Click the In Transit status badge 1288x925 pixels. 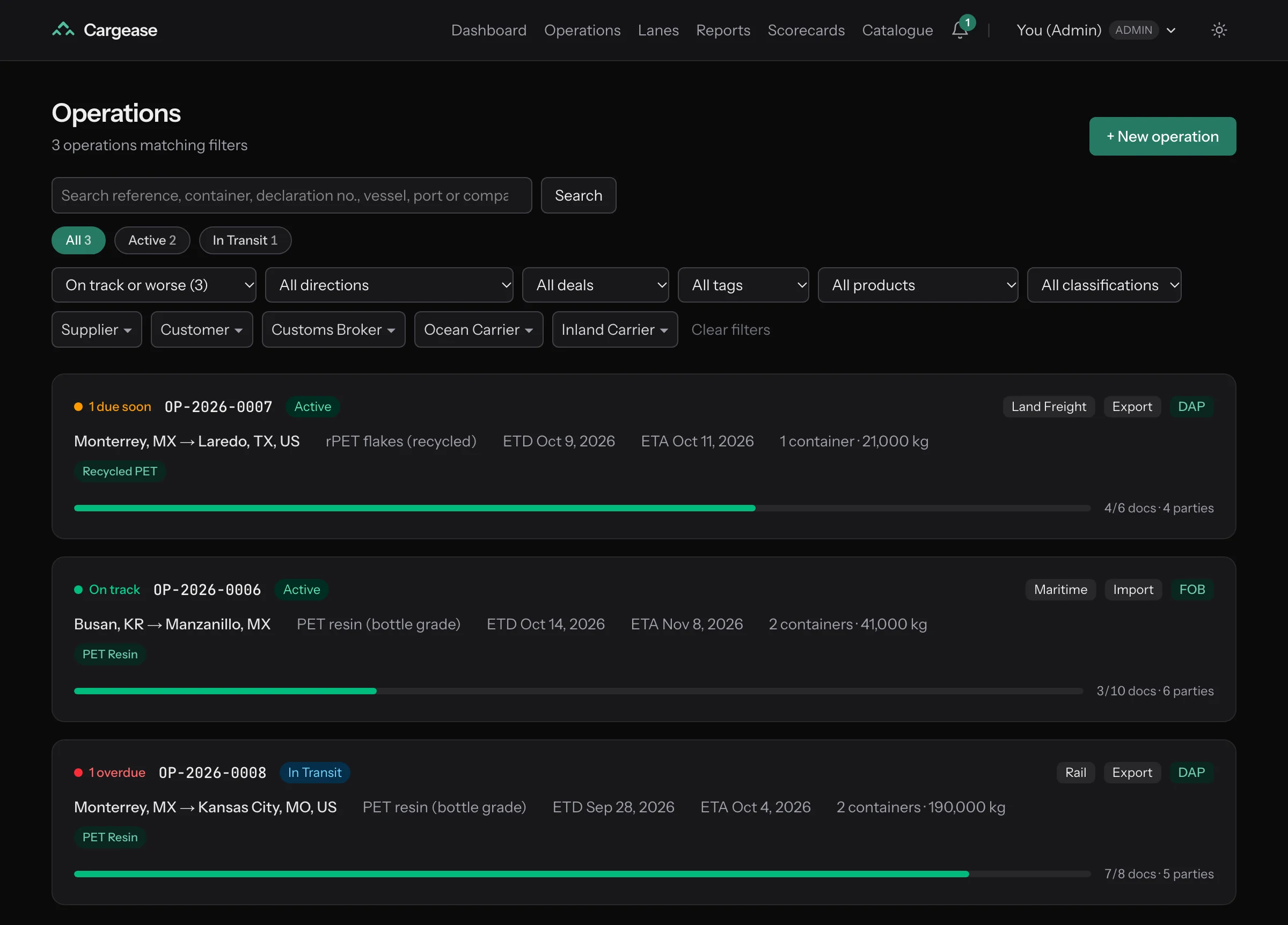click(x=314, y=772)
